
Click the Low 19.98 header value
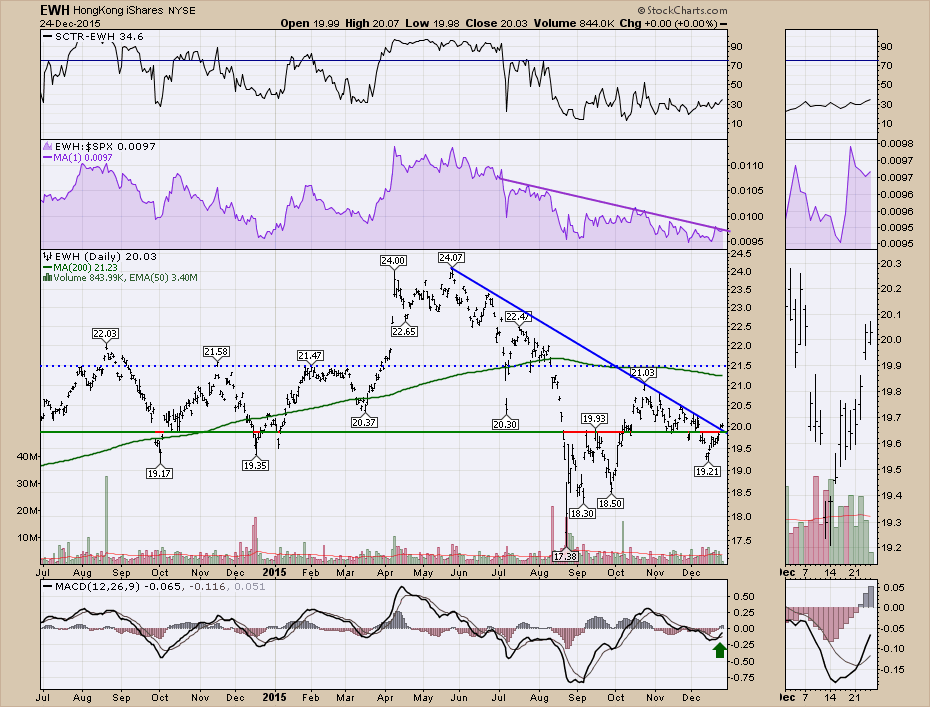(x=433, y=23)
